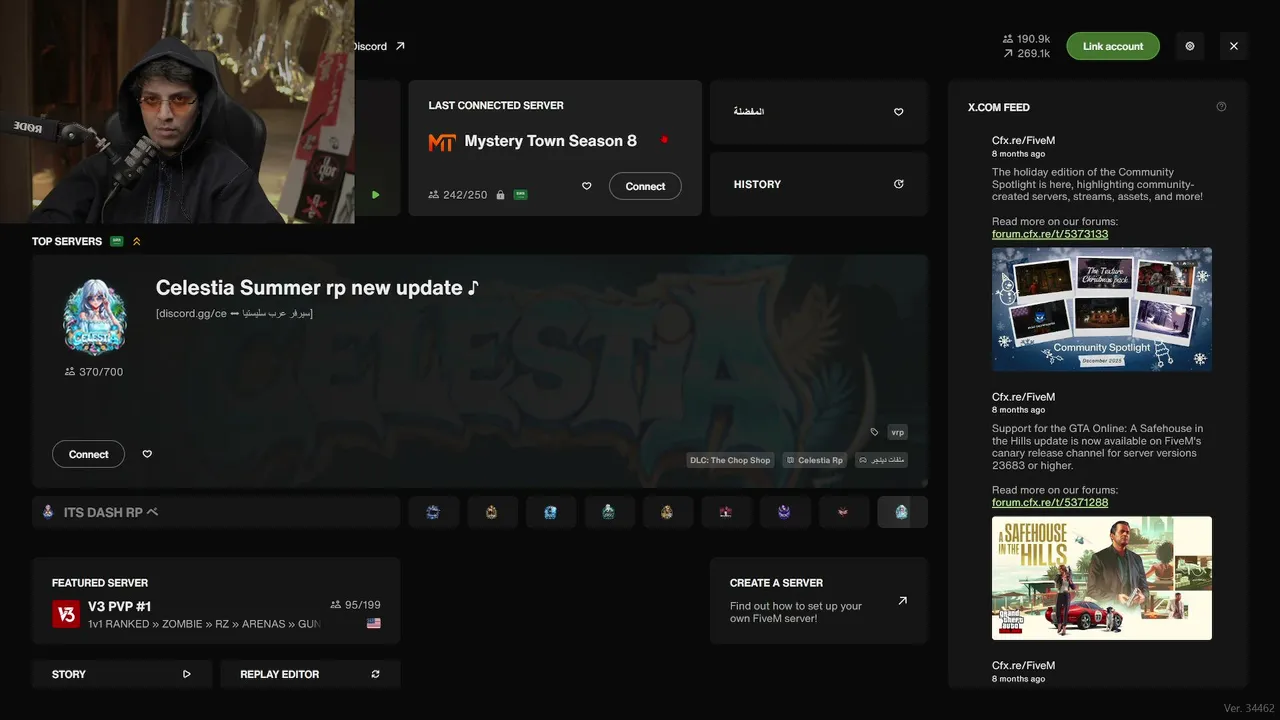Select the purple server icon in strip

[x=784, y=512]
